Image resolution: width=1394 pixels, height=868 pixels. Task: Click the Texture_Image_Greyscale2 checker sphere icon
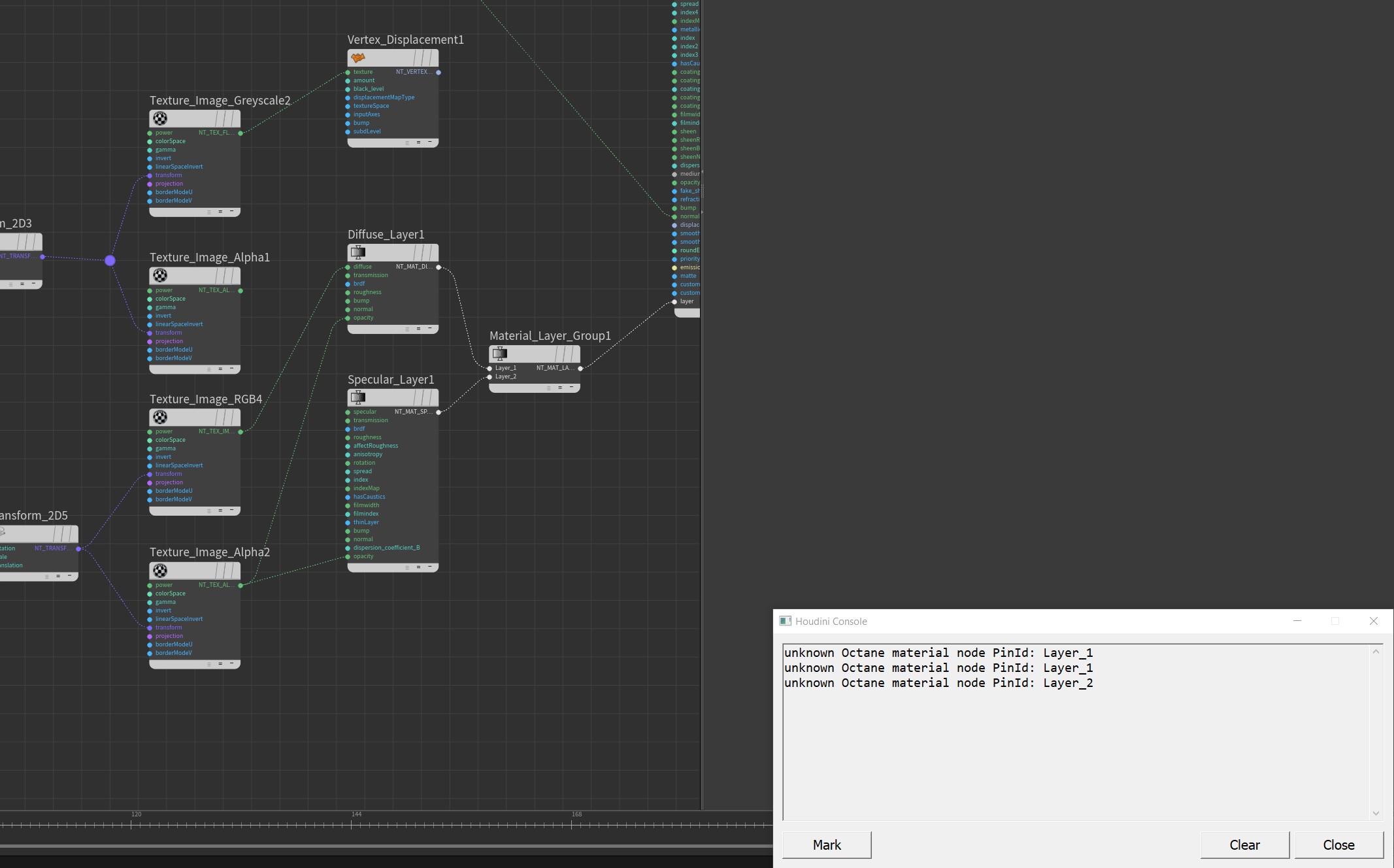160,118
